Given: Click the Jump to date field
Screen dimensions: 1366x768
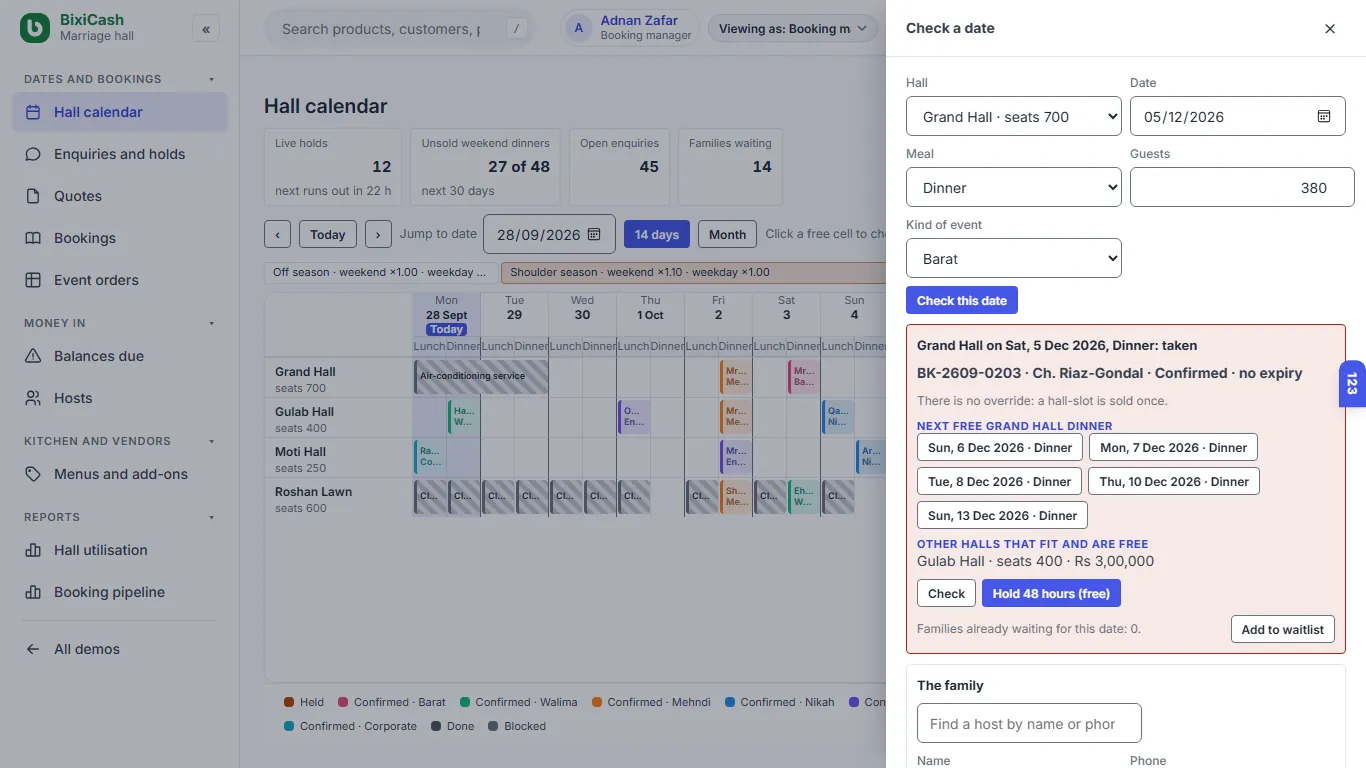Looking at the screenshot, I should (550, 234).
